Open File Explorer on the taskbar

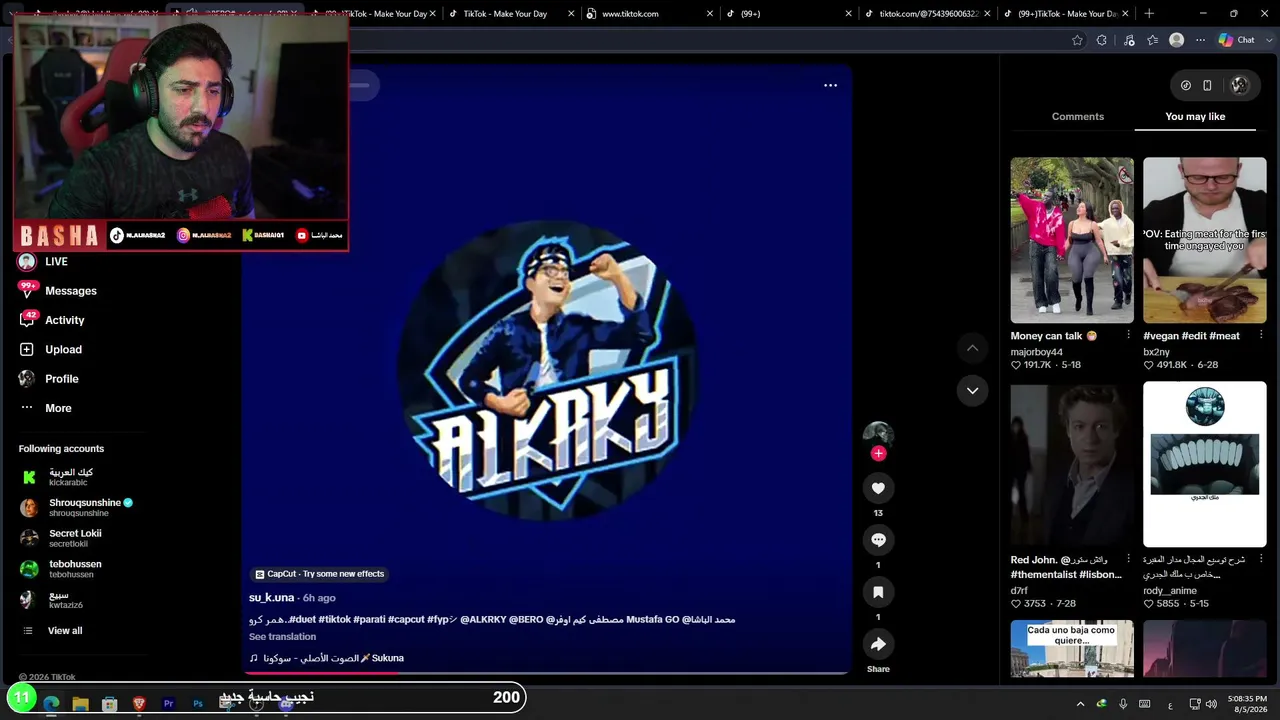tap(80, 704)
